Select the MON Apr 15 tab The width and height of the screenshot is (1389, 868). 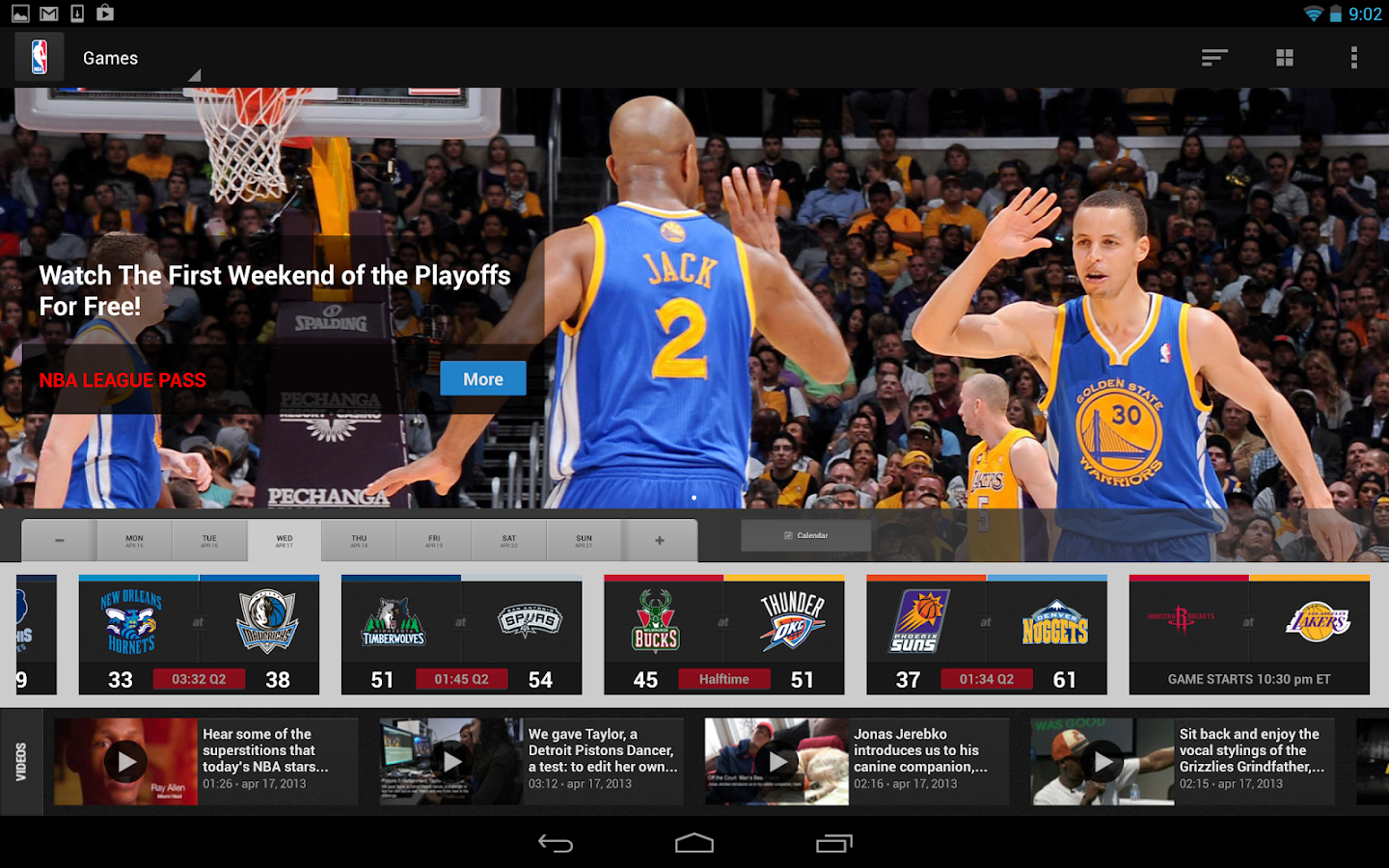[134, 541]
